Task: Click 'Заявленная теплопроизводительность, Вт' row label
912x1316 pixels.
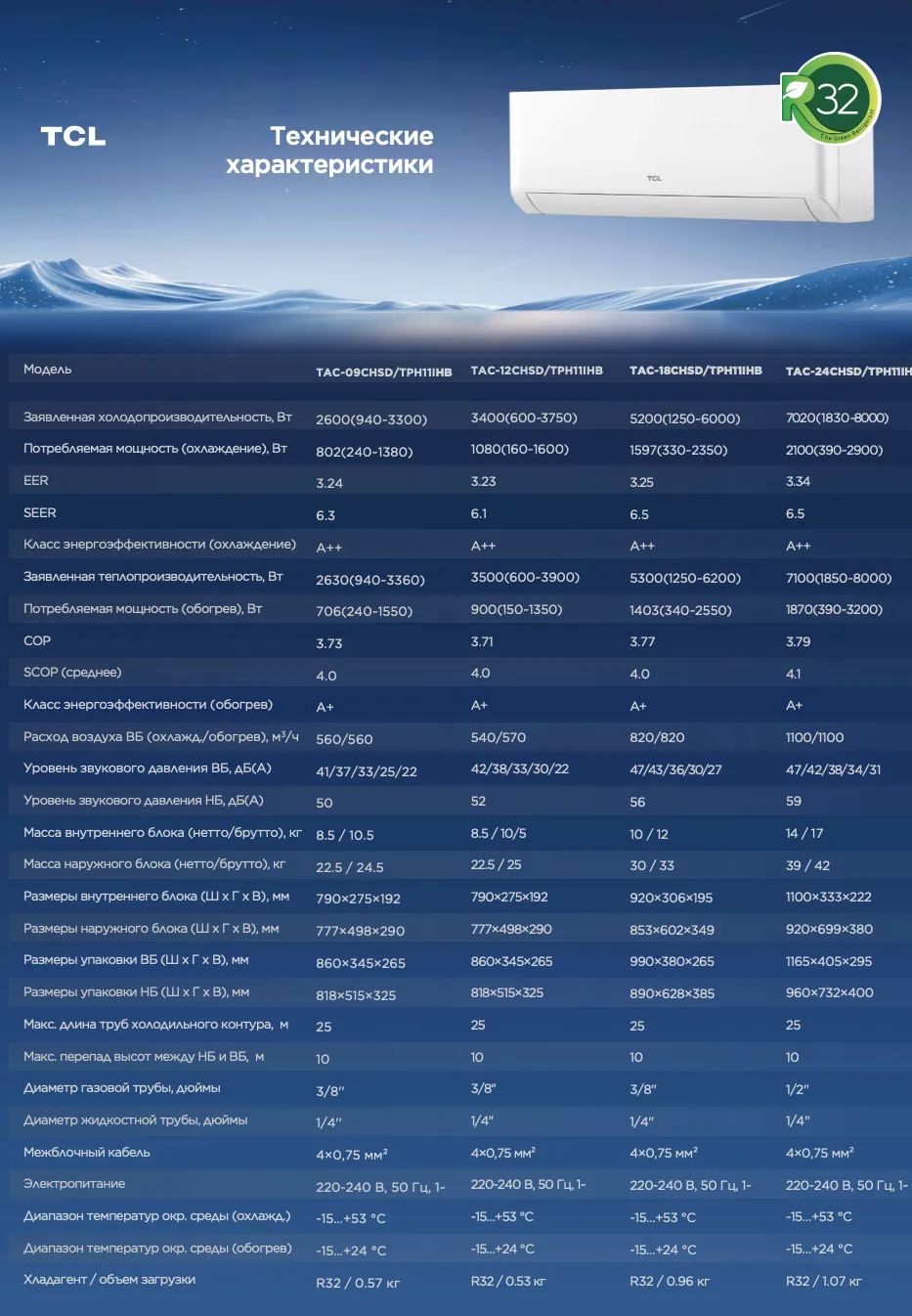Action: tap(153, 577)
